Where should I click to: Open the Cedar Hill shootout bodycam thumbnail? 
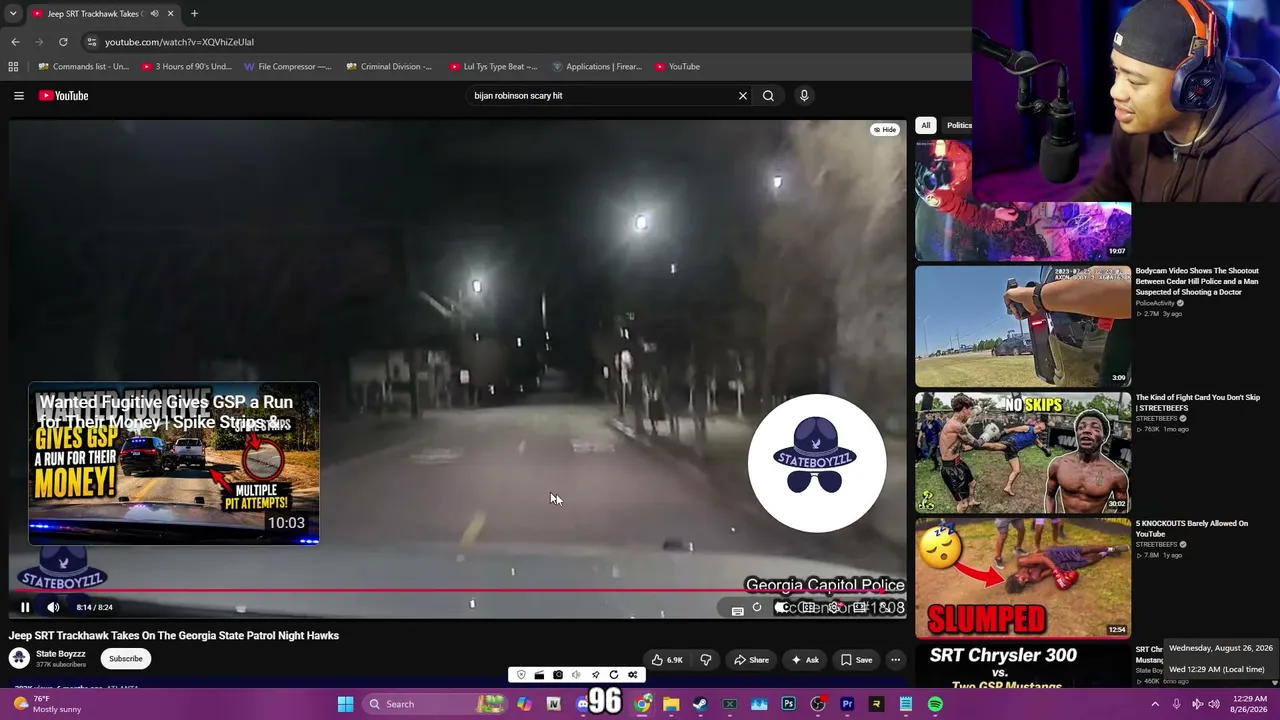(x=1023, y=325)
